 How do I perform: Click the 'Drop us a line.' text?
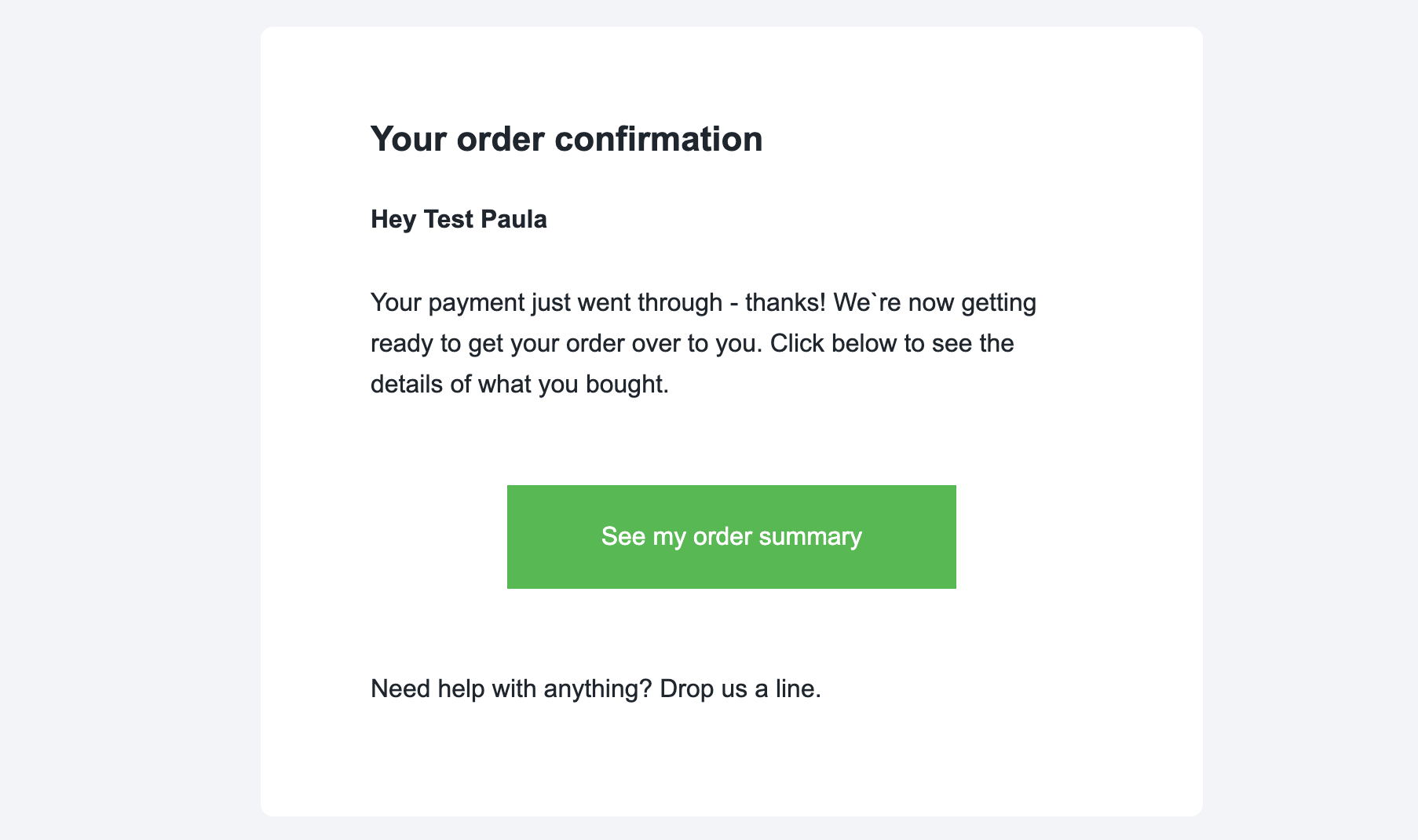tap(740, 688)
